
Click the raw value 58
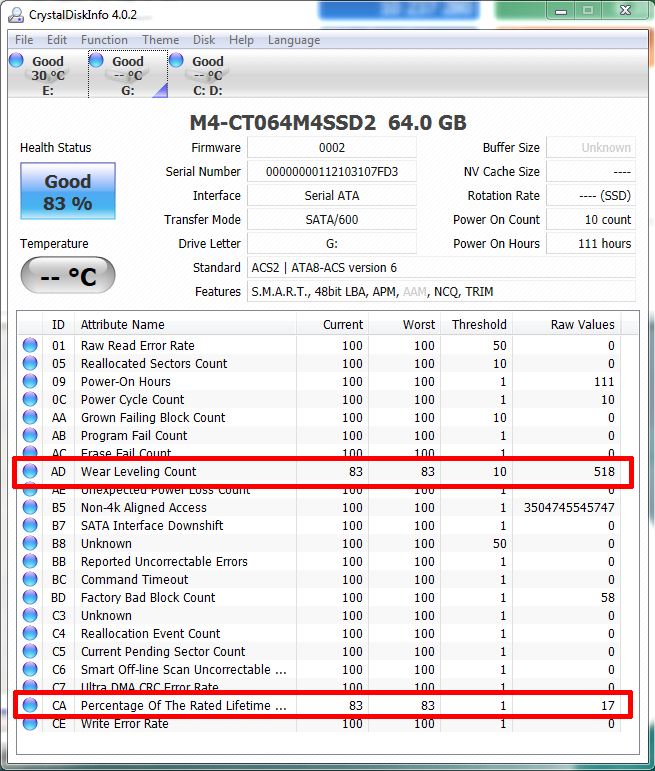tap(608, 597)
